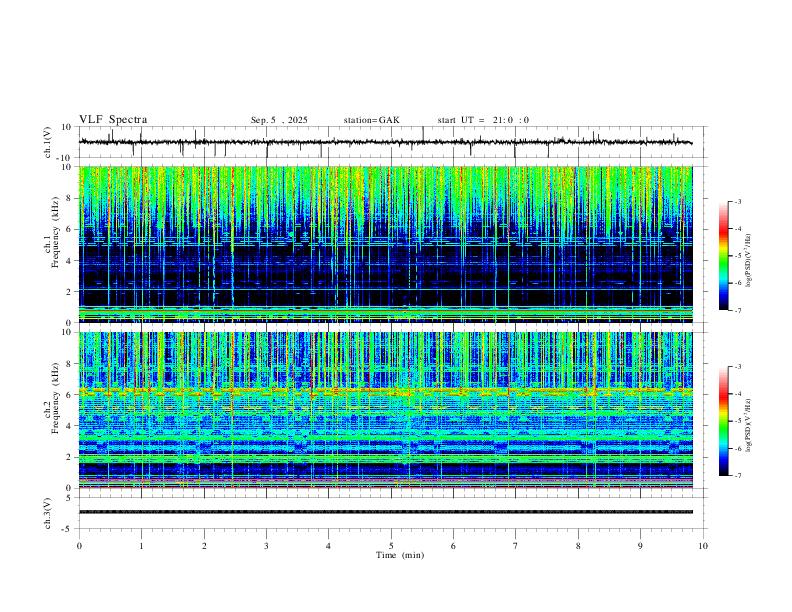The height and width of the screenshot is (612, 792).
Task: Click the ch.2 color scale bar
Action: pos(723,421)
